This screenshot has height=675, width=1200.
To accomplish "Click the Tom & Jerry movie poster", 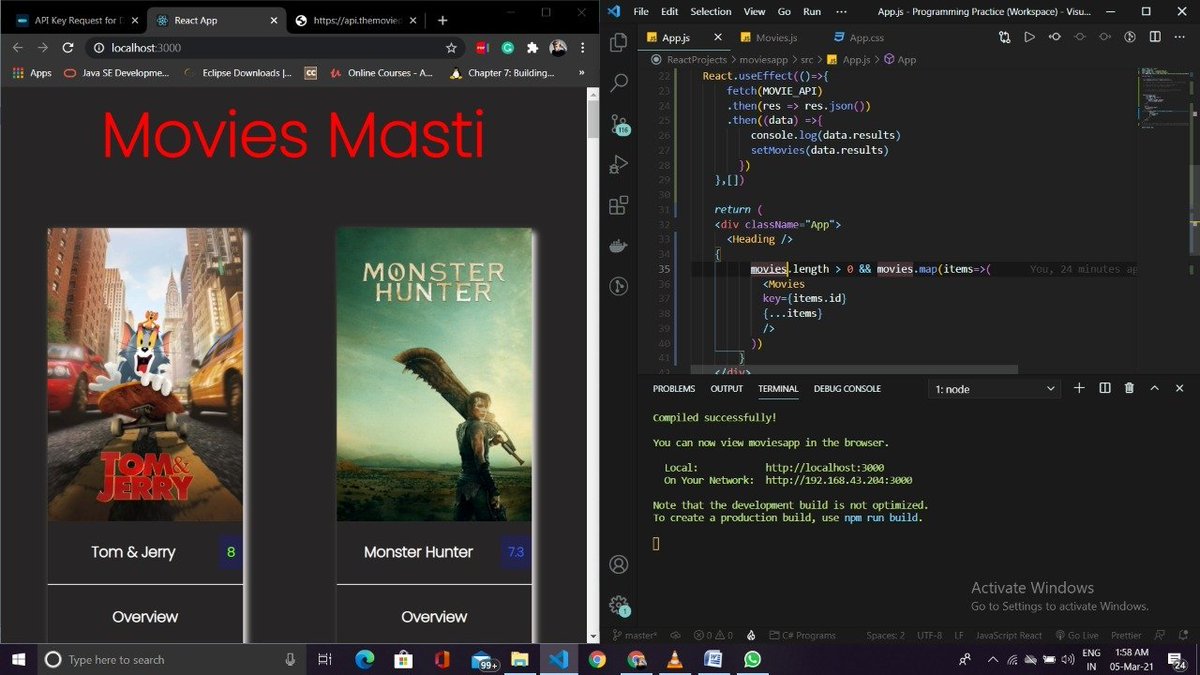I will pyautogui.click(x=145, y=374).
